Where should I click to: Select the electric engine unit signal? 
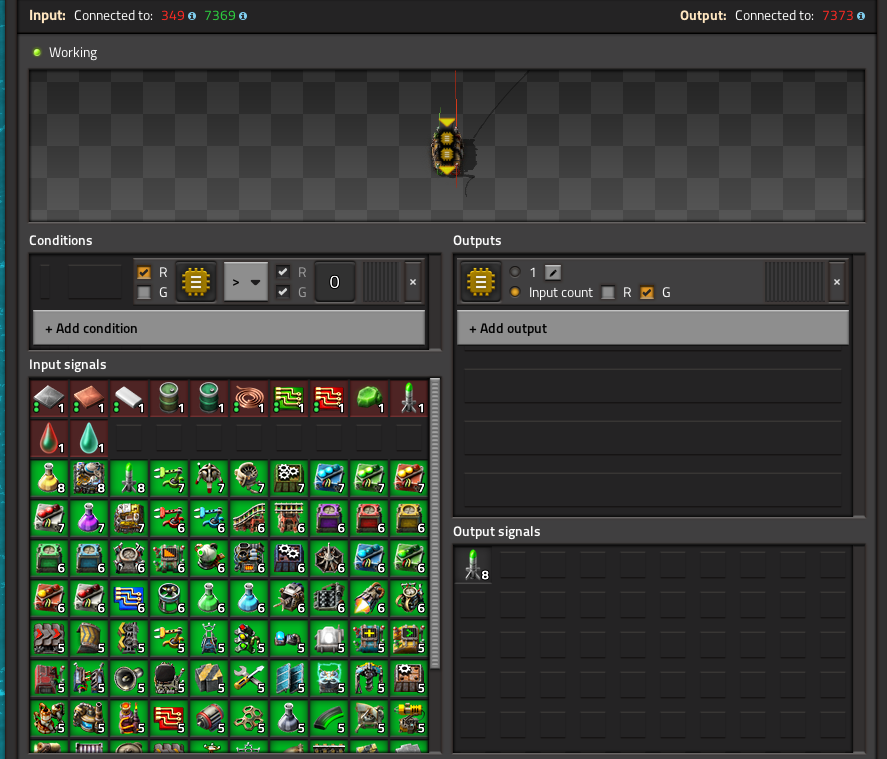click(x=209, y=719)
